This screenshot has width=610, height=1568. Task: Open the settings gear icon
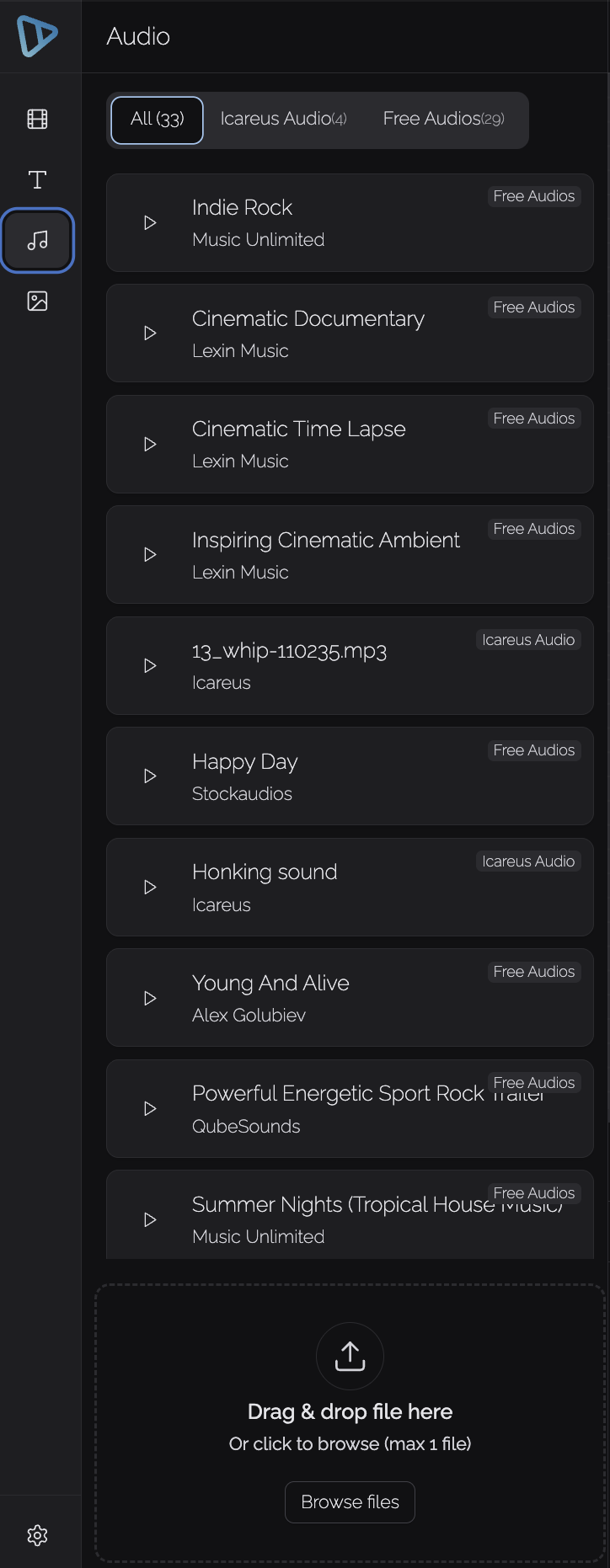37,1535
